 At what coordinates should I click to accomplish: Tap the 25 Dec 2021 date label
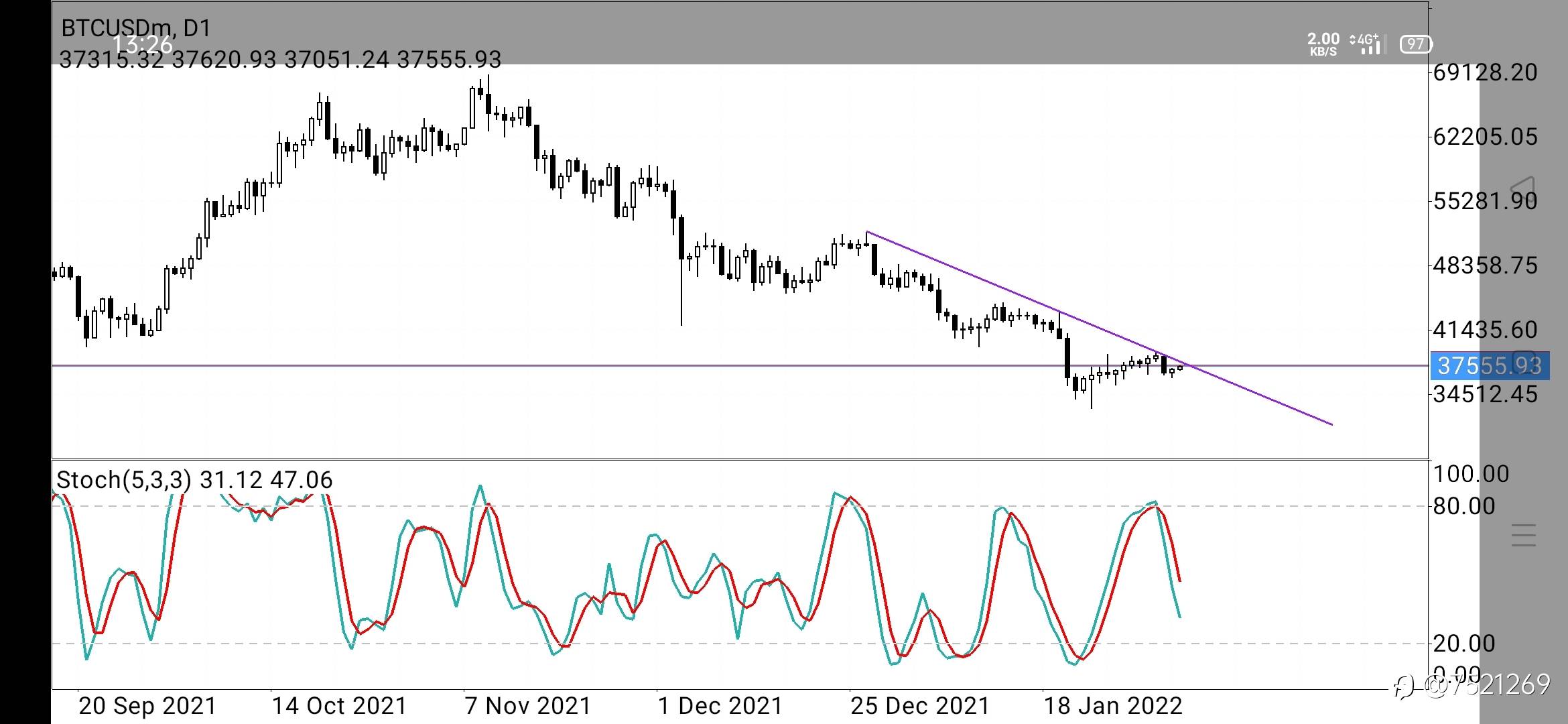coord(920,706)
